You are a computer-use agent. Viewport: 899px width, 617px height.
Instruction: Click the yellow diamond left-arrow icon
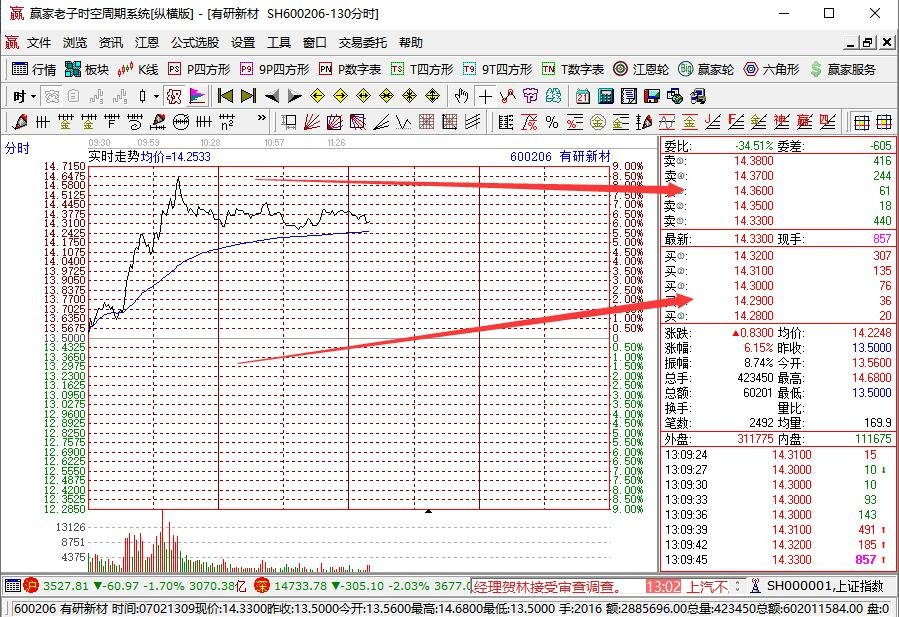[317, 96]
